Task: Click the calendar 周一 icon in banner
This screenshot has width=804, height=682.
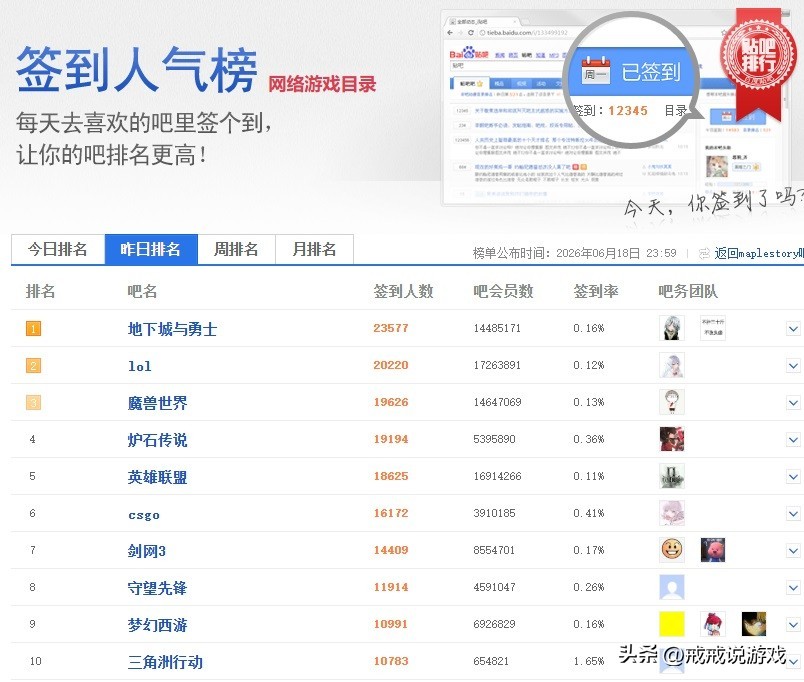Action: pos(596,70)
